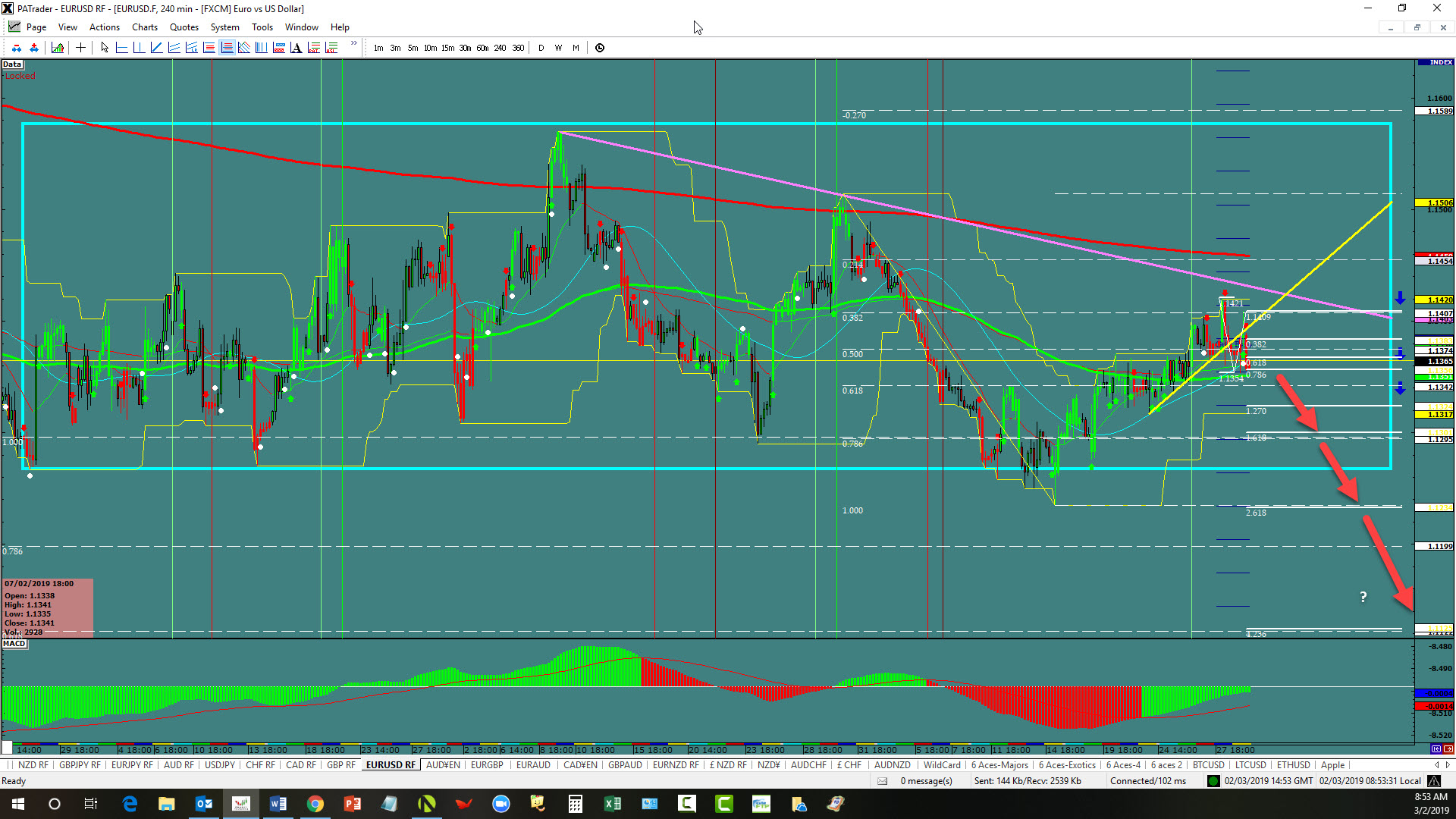Open Zoom from the taskbar
Image resolution: width=1456 pixels, height=819 pixels.
(501, 804)
